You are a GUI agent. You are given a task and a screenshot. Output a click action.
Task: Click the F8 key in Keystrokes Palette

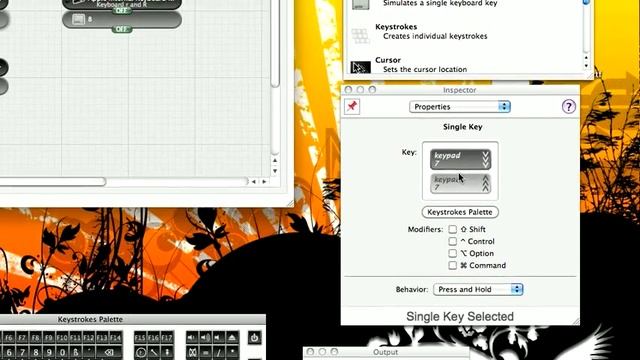pos(36,338)
